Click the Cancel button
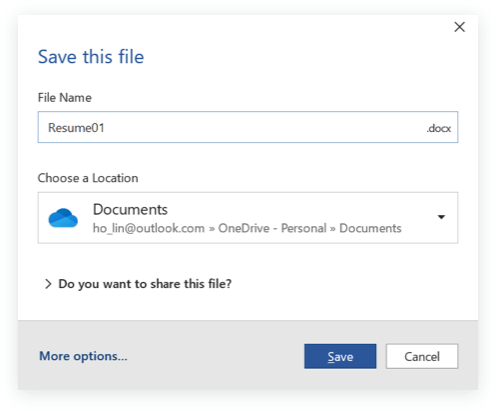The width and height of the screenshot is (496, 411). [x=422, y=356]
